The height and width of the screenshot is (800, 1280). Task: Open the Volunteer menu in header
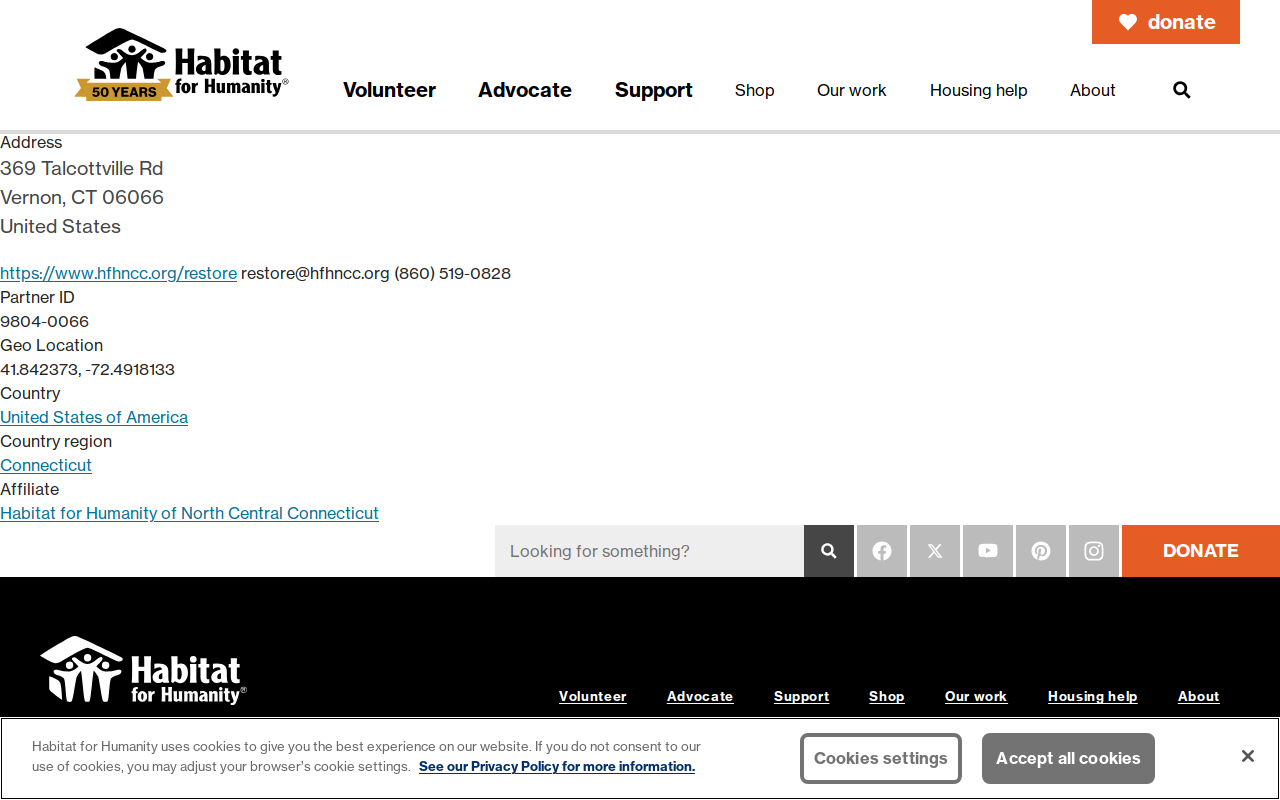[x=389, y=90]
